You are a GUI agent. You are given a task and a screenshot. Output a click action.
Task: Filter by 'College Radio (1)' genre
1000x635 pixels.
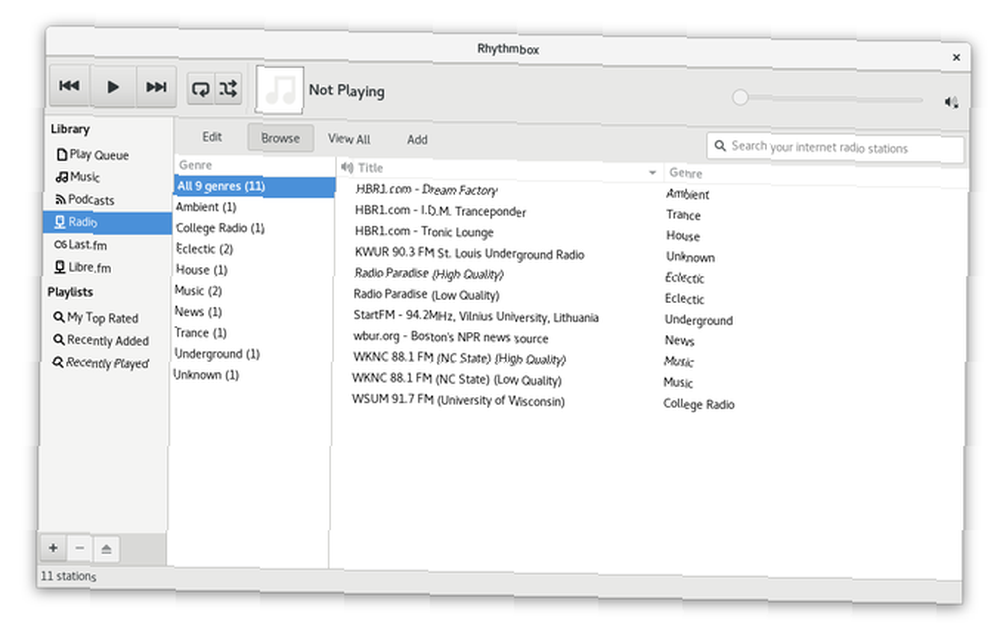pos(220,228)
